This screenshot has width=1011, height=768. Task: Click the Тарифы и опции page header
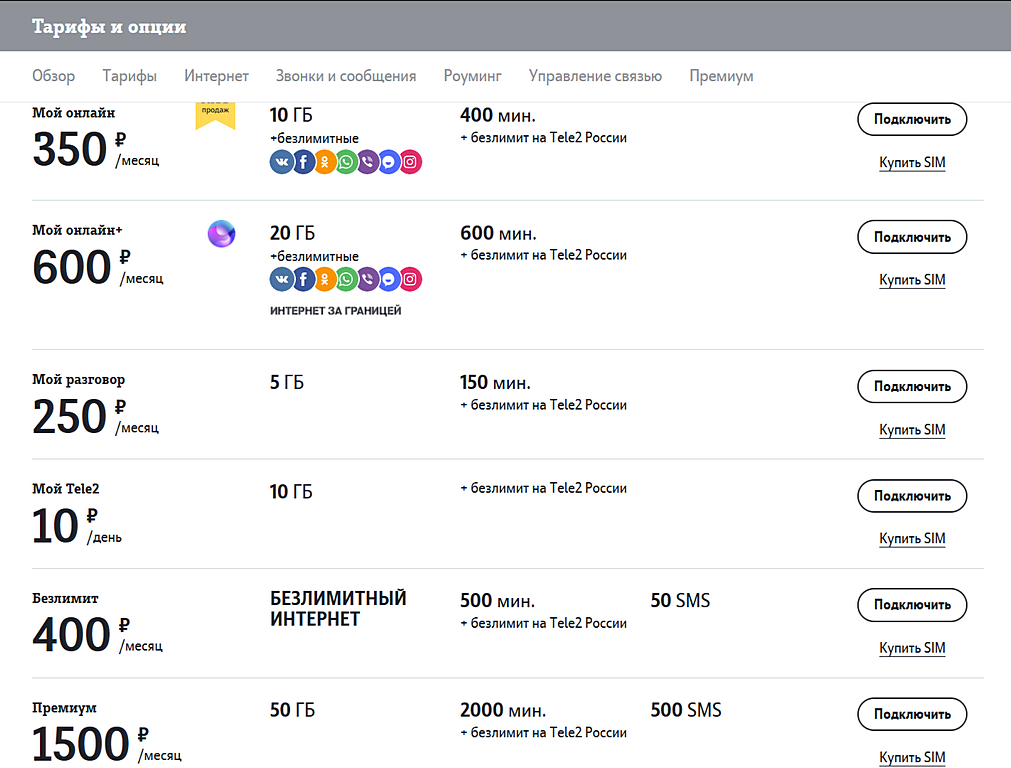(x=109, y=26)
